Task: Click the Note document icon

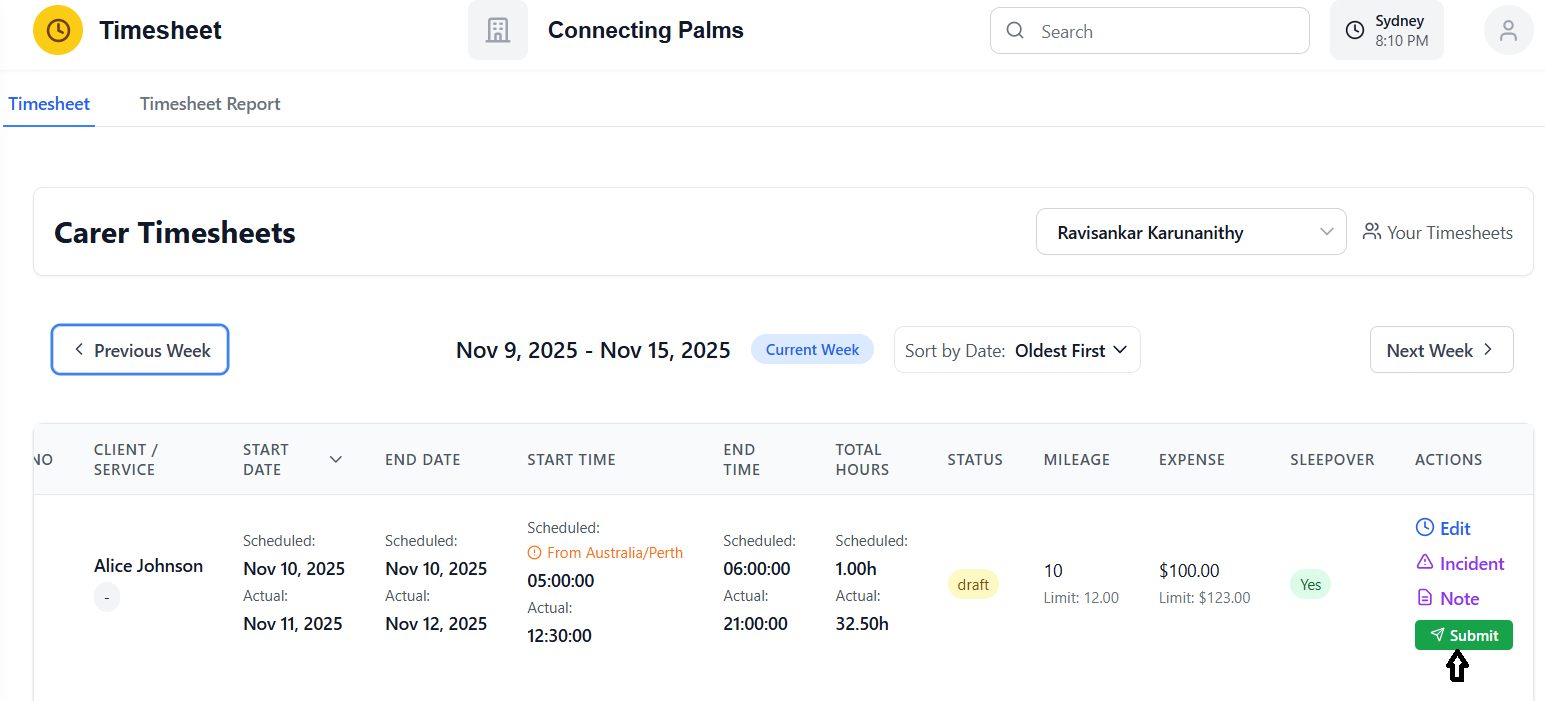Action: pyautogui.click(x=1425, y=598)
